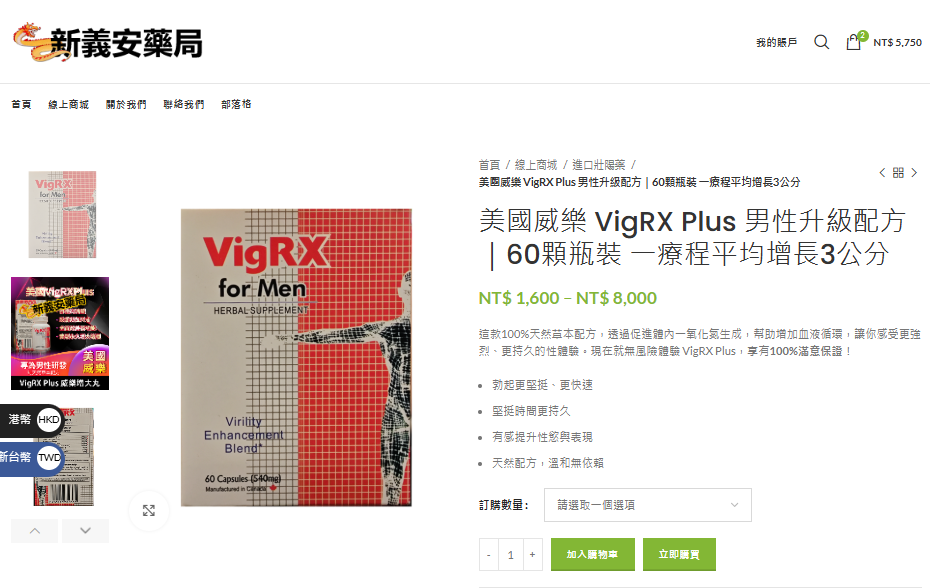
Task: Click the 立即購買 button
Action: click(x=679, y=554)
